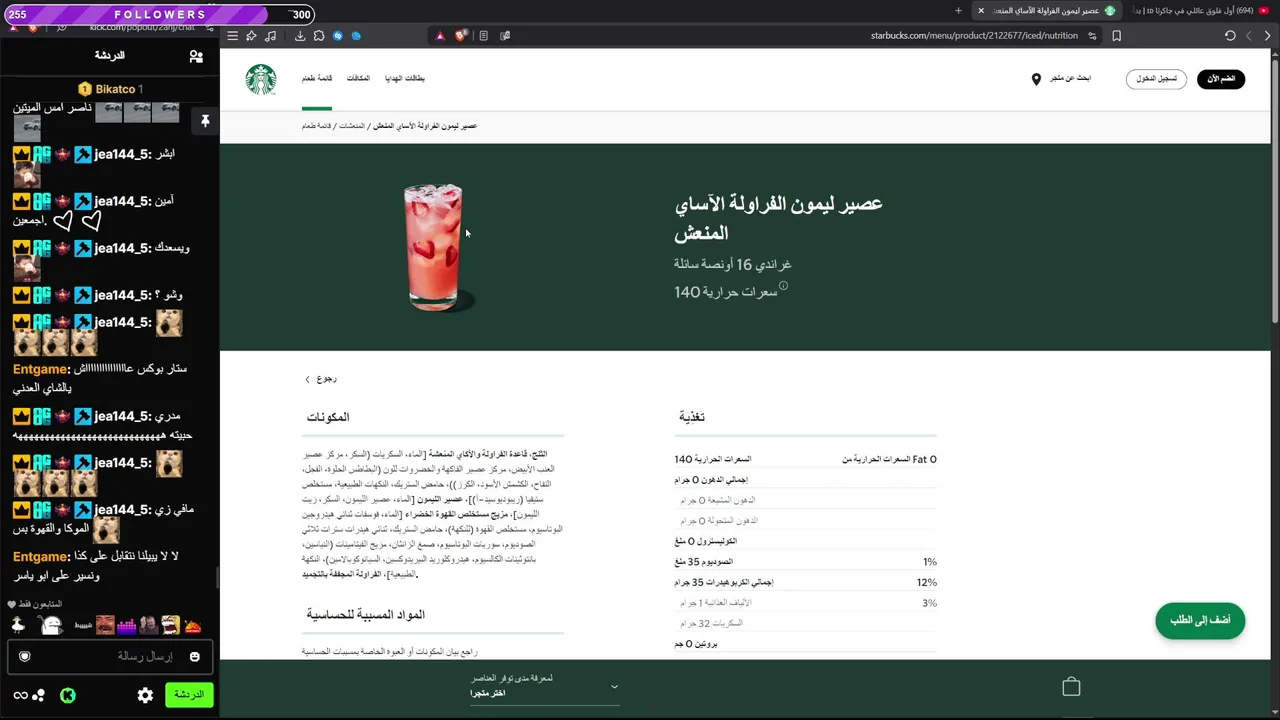
Task: Click the انضم الآن join now button
Action: 1221,79
